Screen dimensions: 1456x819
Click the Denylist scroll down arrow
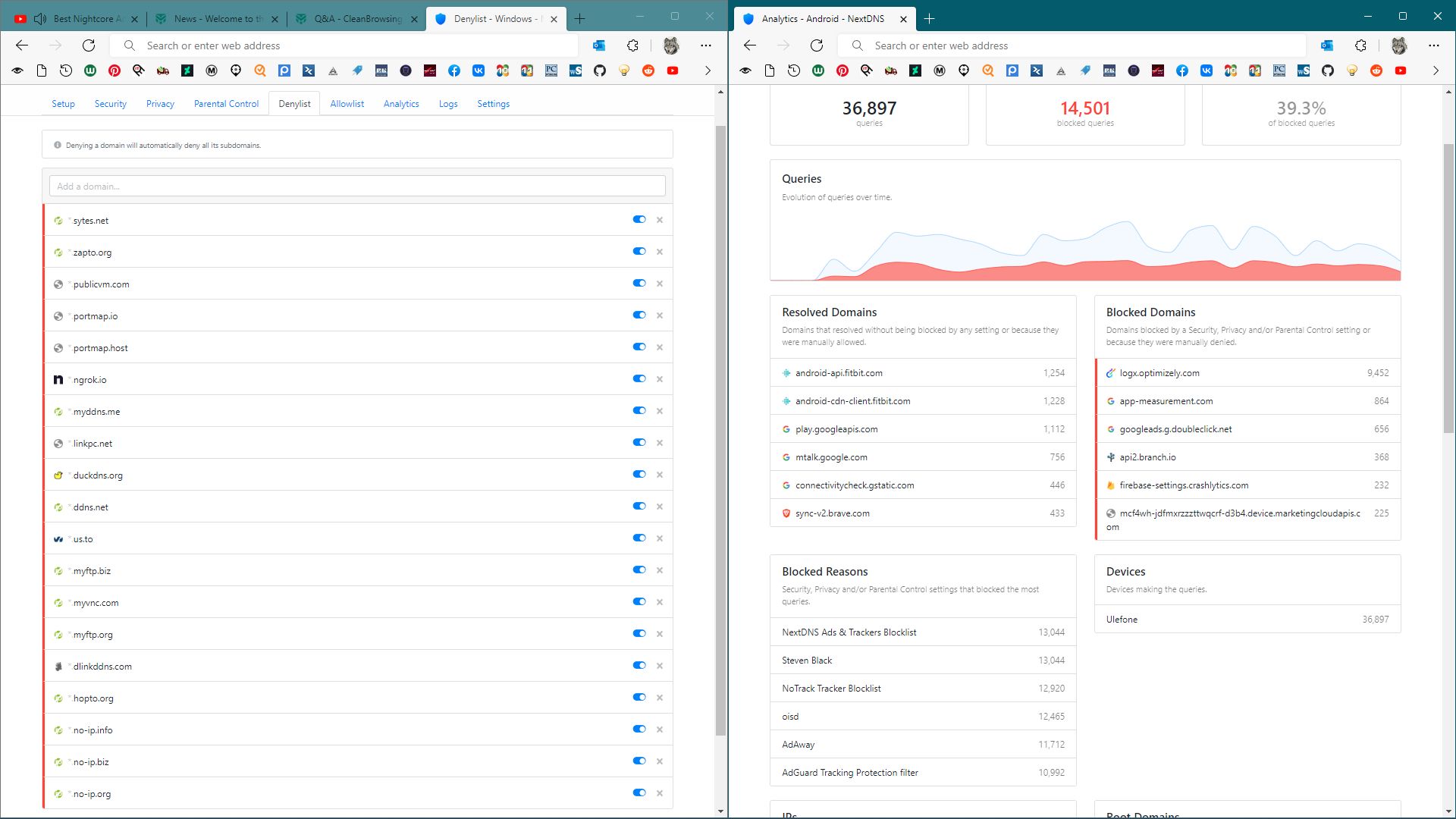(720, 811)
